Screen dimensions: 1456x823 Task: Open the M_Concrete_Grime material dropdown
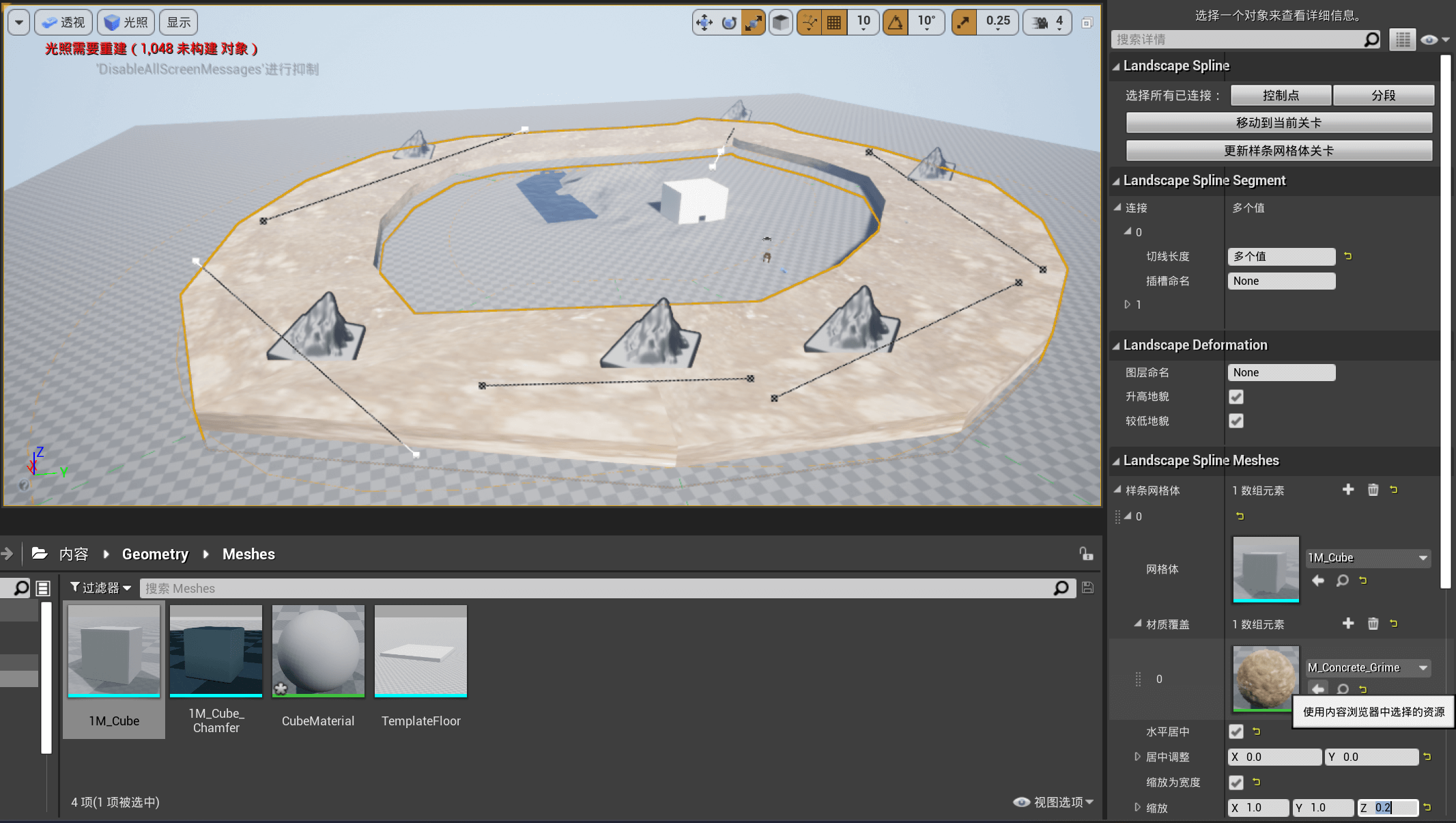tap(1368, 668)
